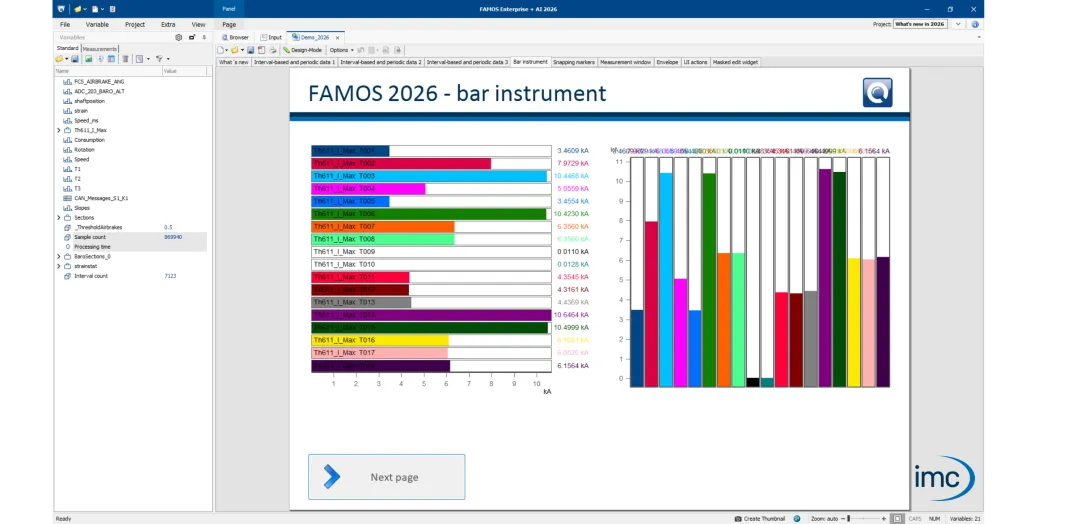Click the Name column header
The image size is (1080, 524).
[x=108, y=71]
